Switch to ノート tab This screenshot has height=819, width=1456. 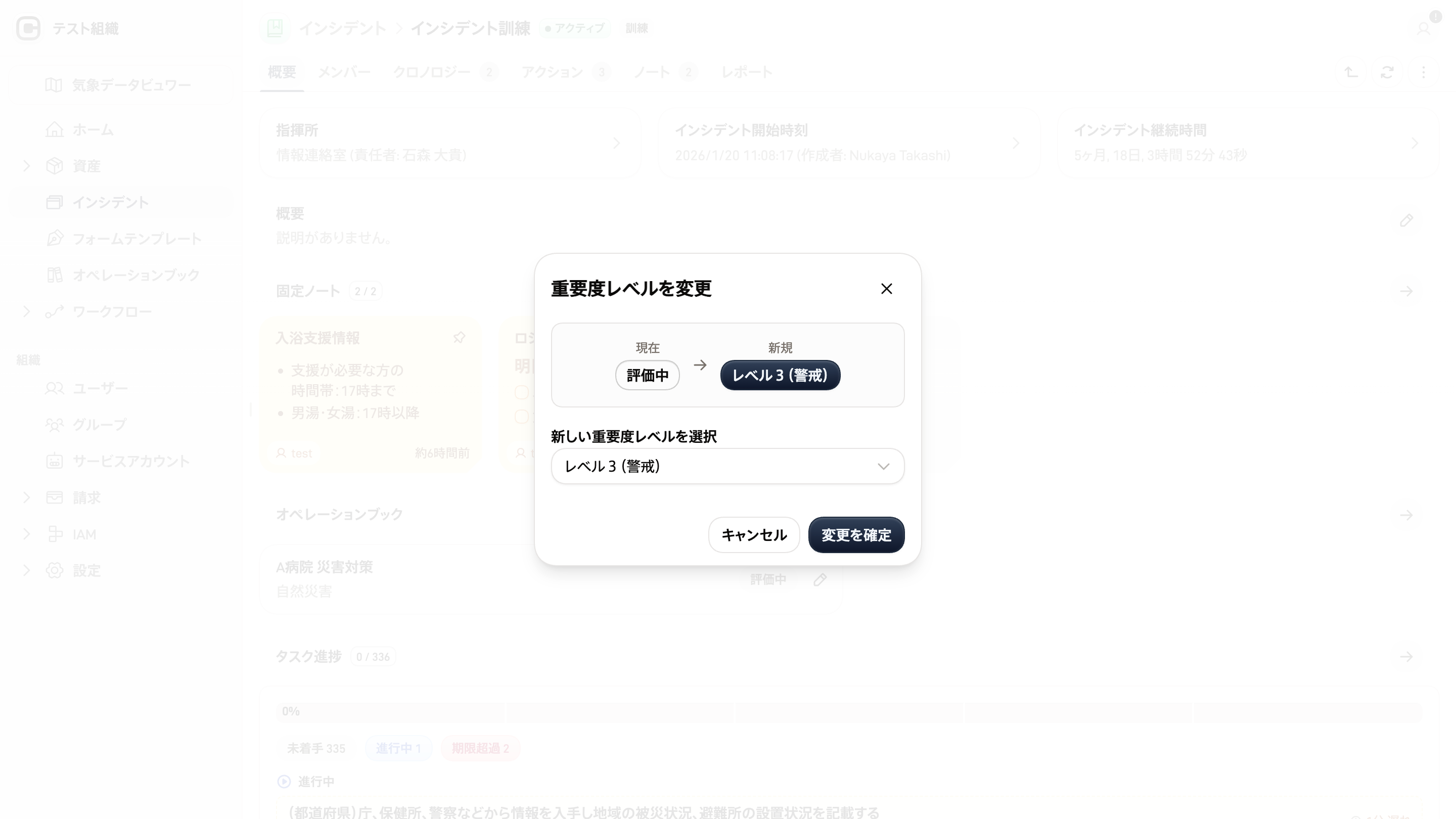665,72
